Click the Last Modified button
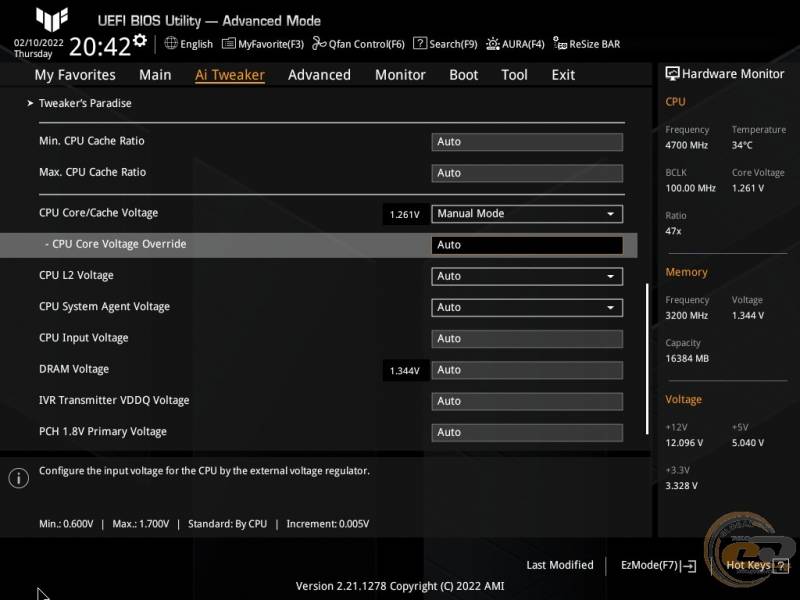 (560, 565)
